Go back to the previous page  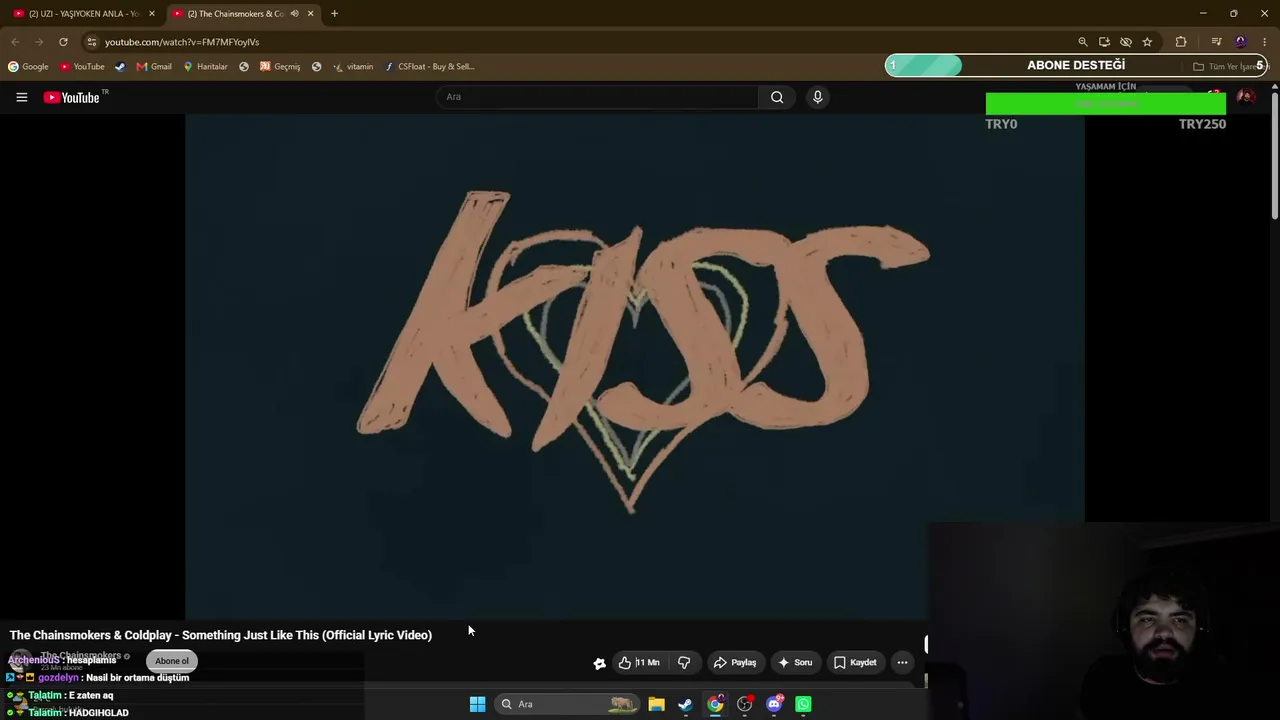[15, 42]
